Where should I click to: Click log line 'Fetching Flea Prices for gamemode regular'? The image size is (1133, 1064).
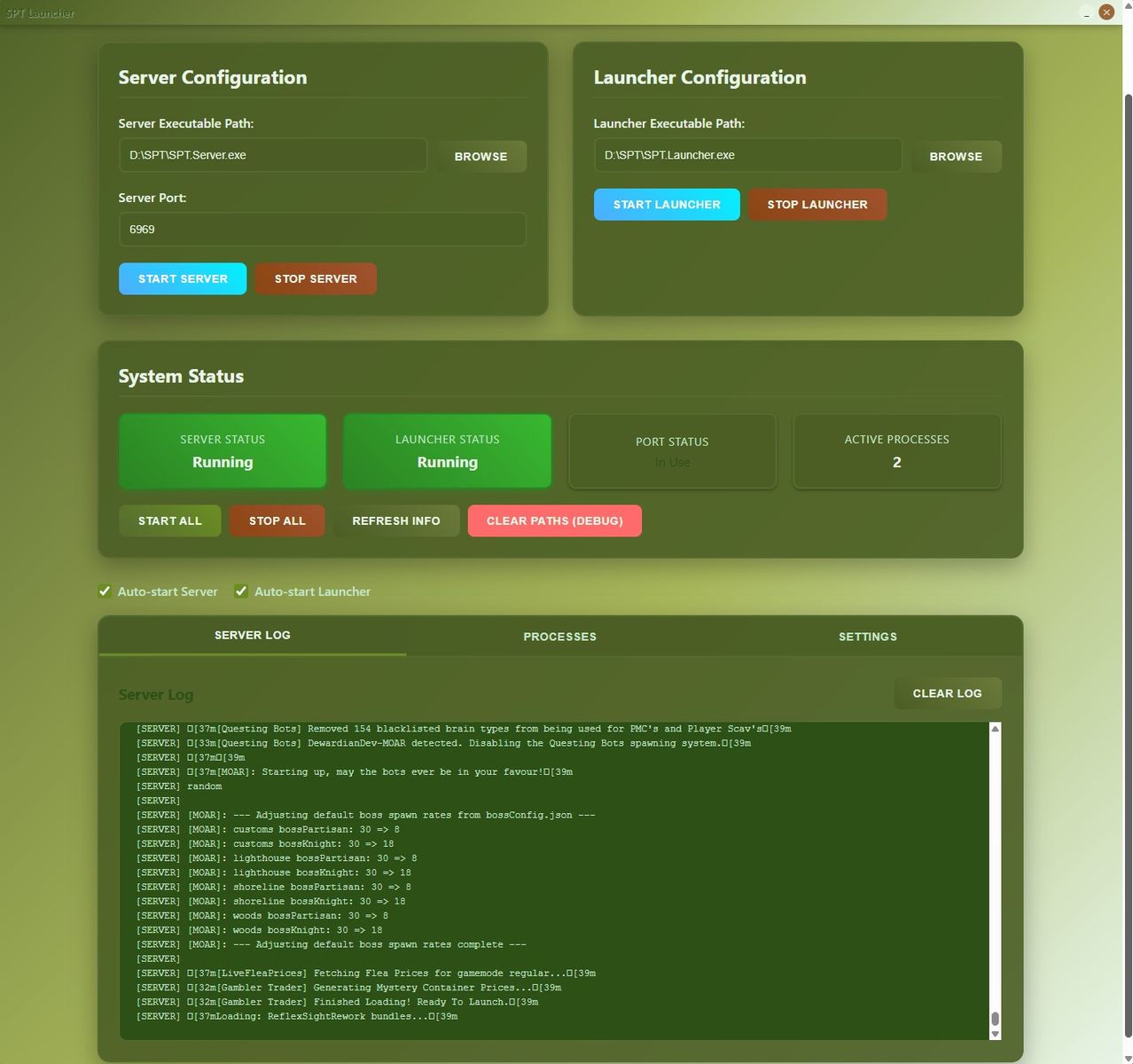coord(366,973)
